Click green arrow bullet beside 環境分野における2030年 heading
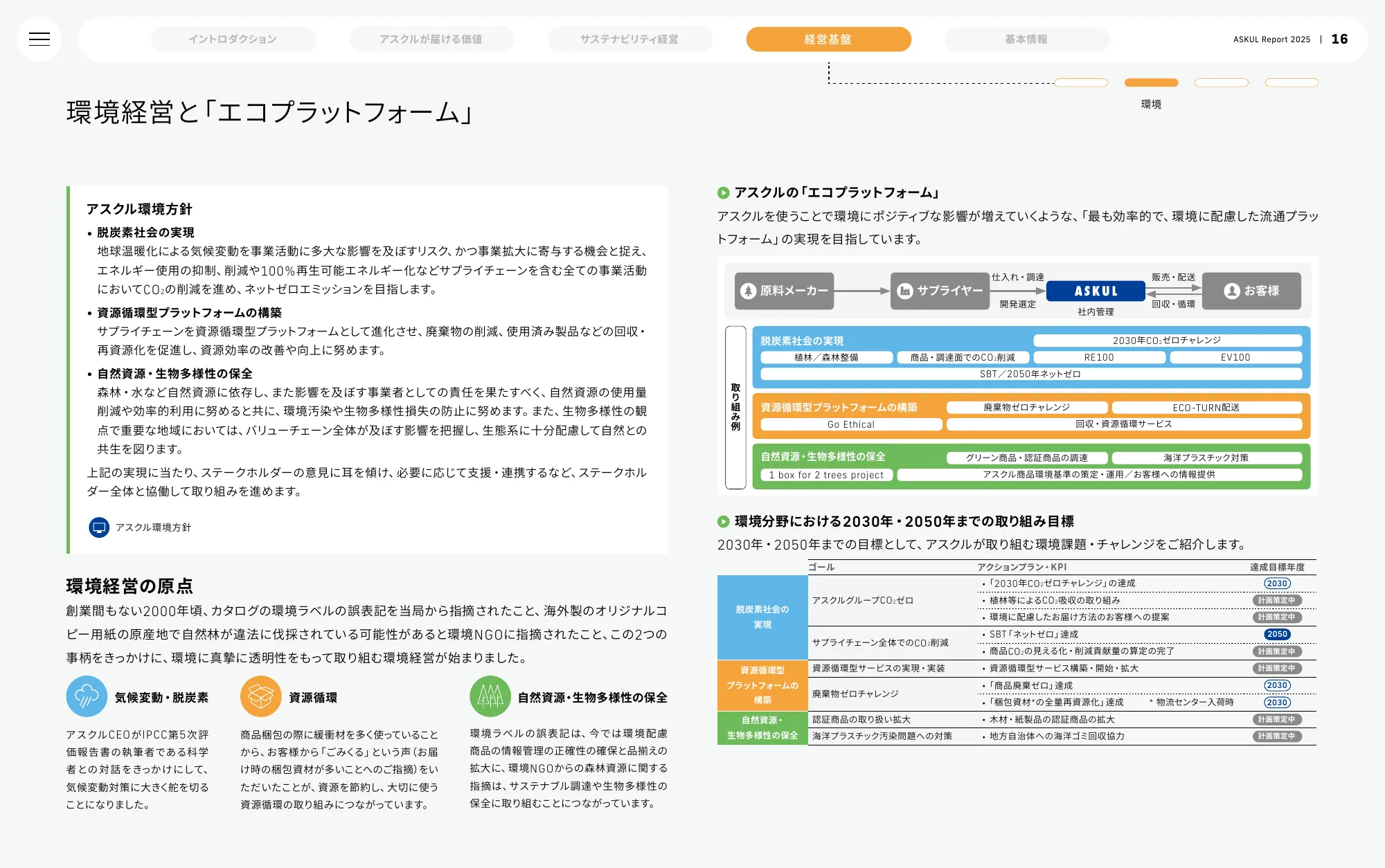Viewport: 1385px width, 868px height. [x=724, y=521]
